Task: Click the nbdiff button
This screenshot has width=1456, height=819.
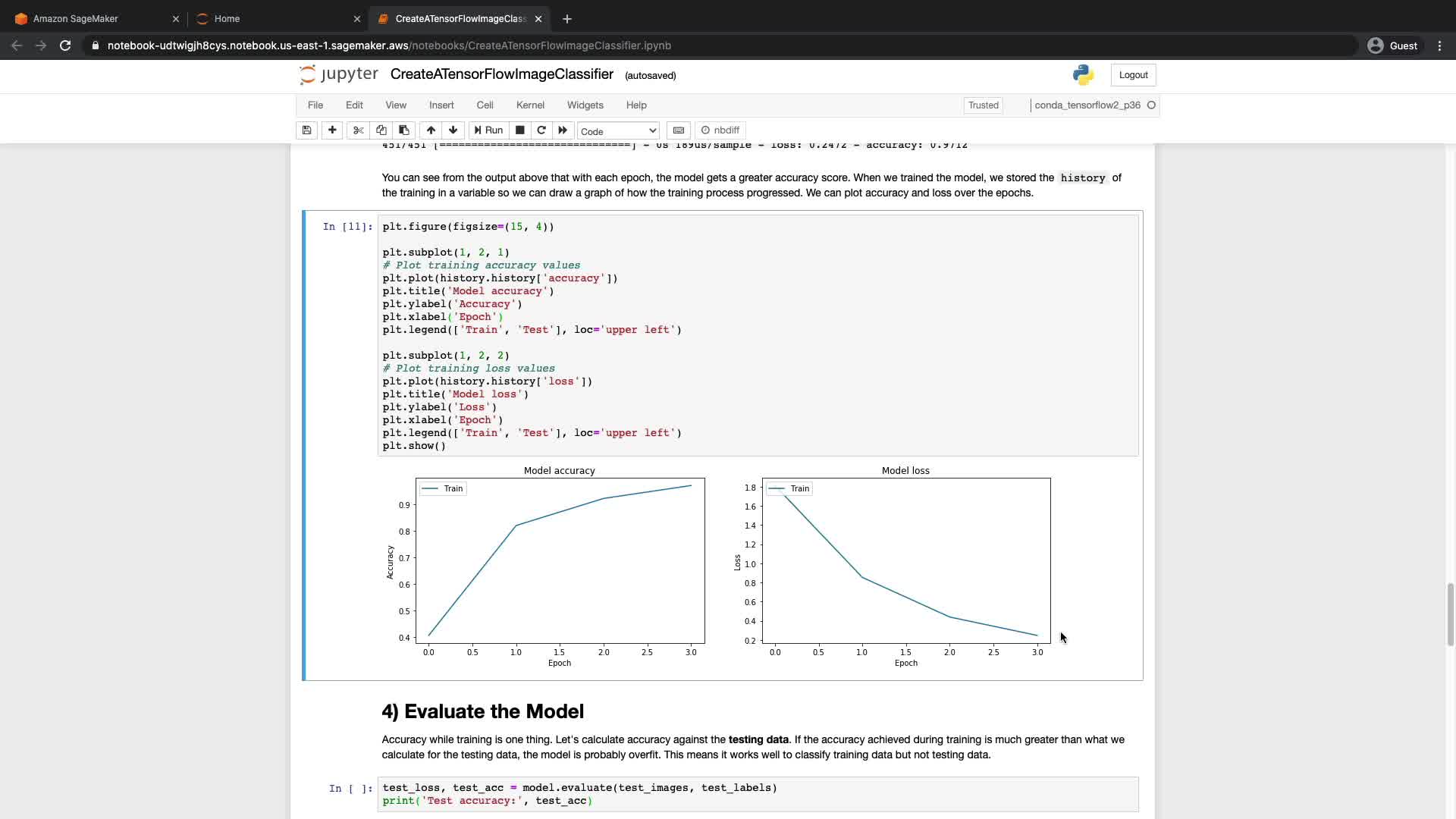Action: pos(720,130)
